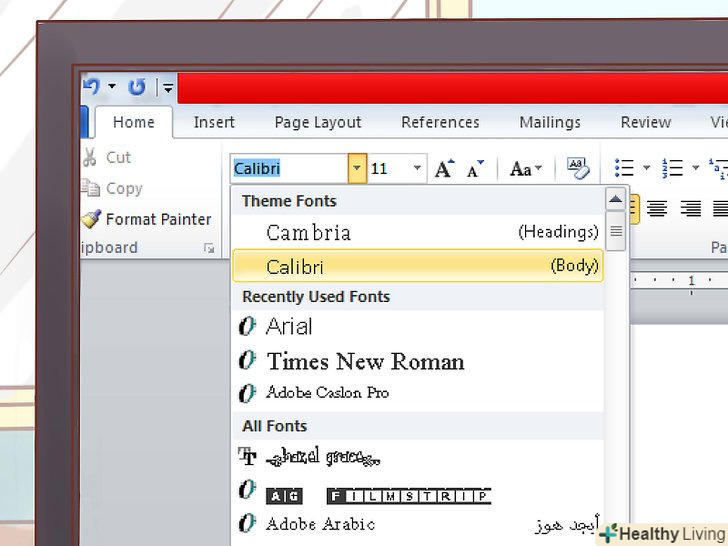
Task: Click the OpenType icon beside Adobe Arabic
Action: click(x=247, y=523)
